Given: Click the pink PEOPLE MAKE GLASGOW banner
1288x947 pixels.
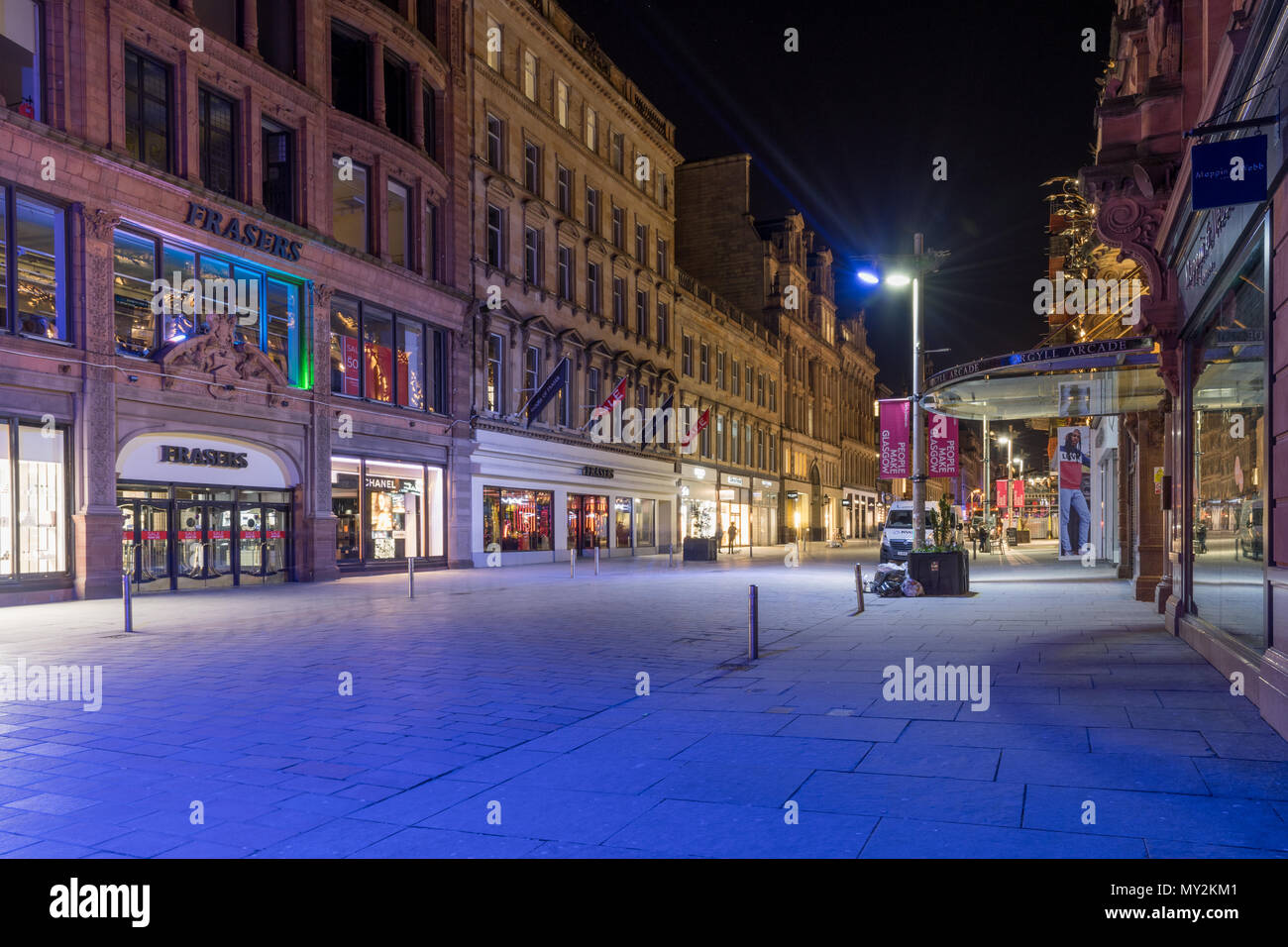Looking at the screenshot, I should tap(893, 439).
